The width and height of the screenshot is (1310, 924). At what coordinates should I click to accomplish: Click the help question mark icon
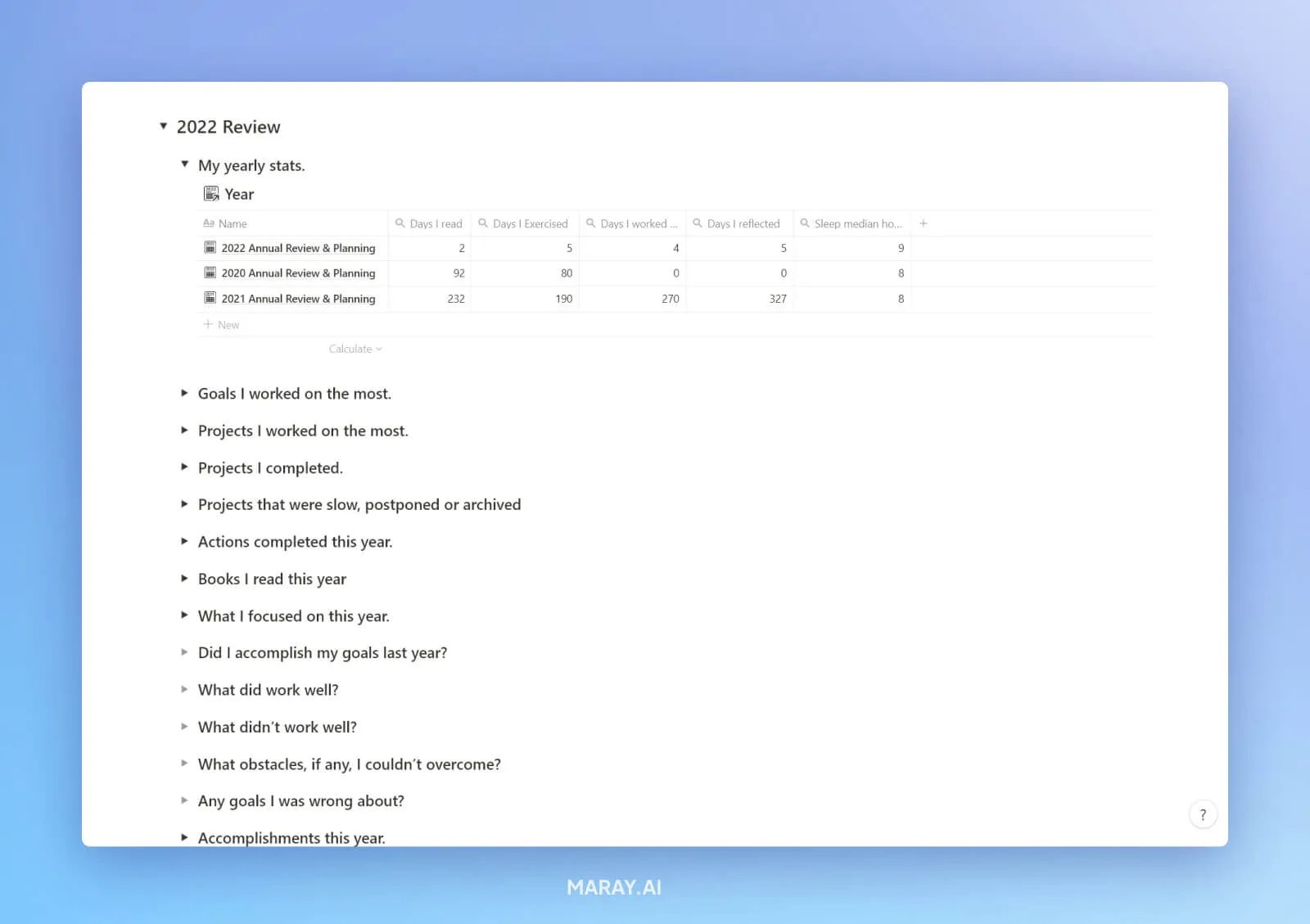[x=1202, y=814]
